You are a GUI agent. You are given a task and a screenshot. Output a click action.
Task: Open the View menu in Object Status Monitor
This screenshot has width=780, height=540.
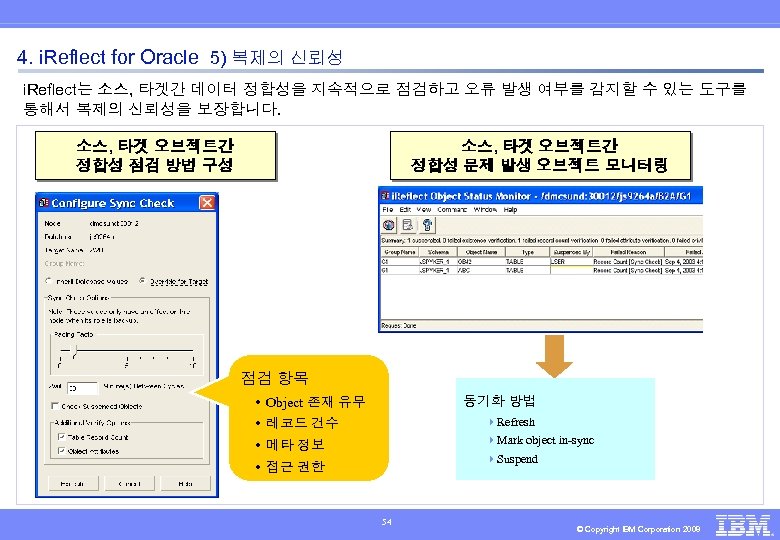click(424, 209)
